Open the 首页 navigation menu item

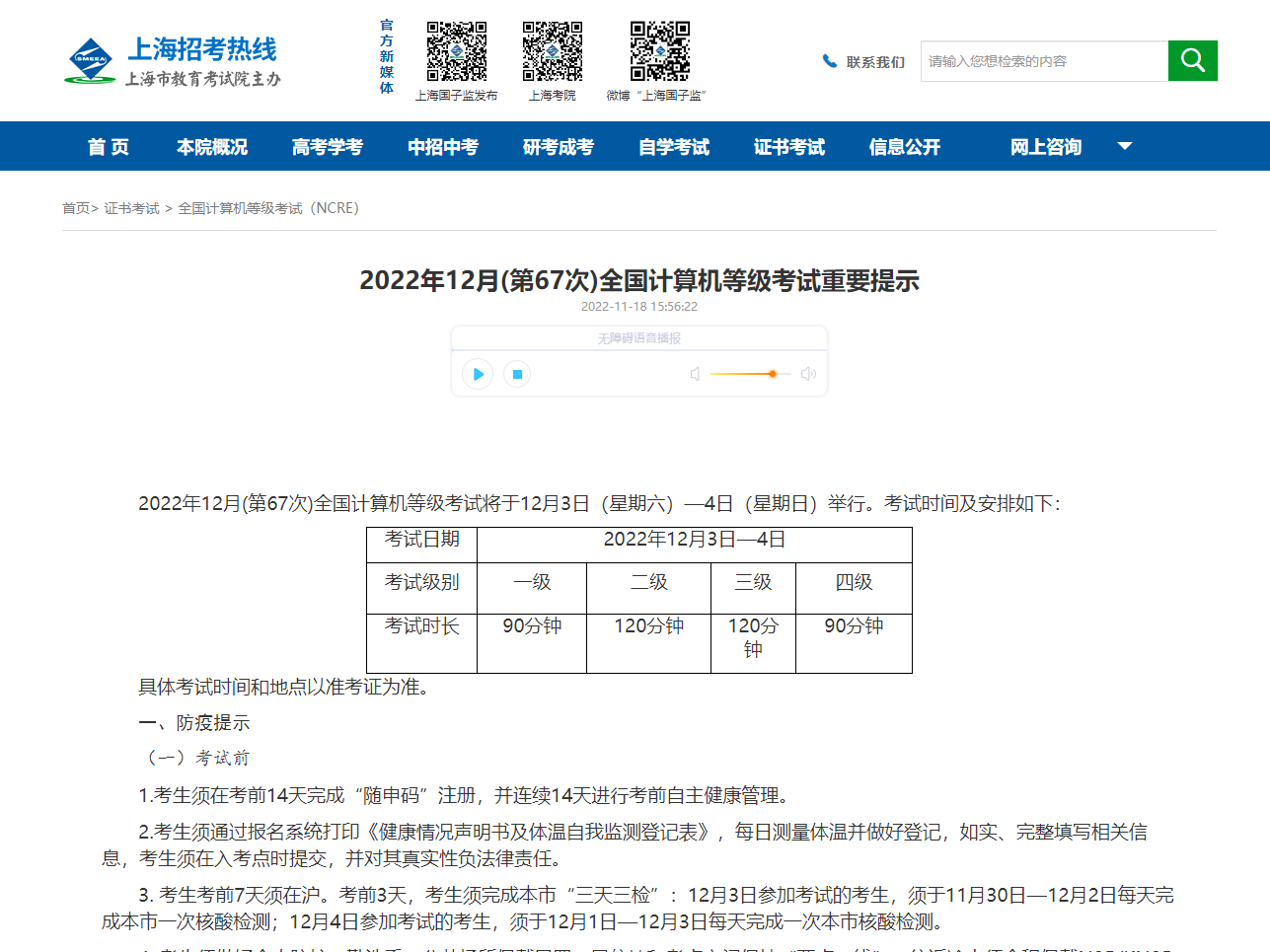(x=109, y=147)
